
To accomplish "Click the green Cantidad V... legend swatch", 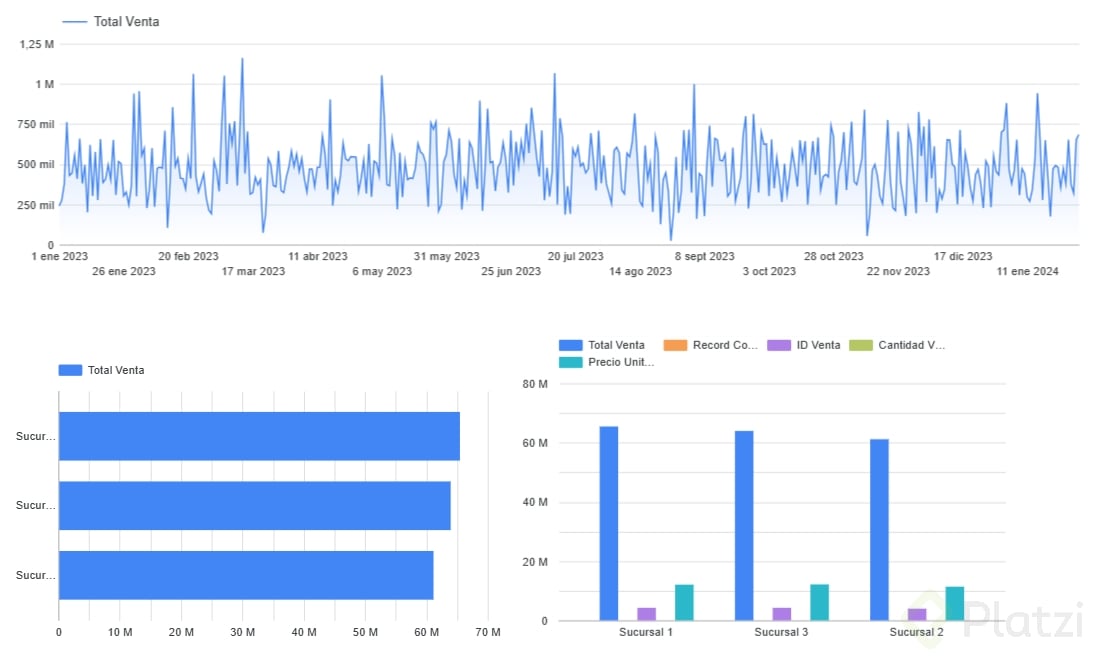I will tap(861, 345).
